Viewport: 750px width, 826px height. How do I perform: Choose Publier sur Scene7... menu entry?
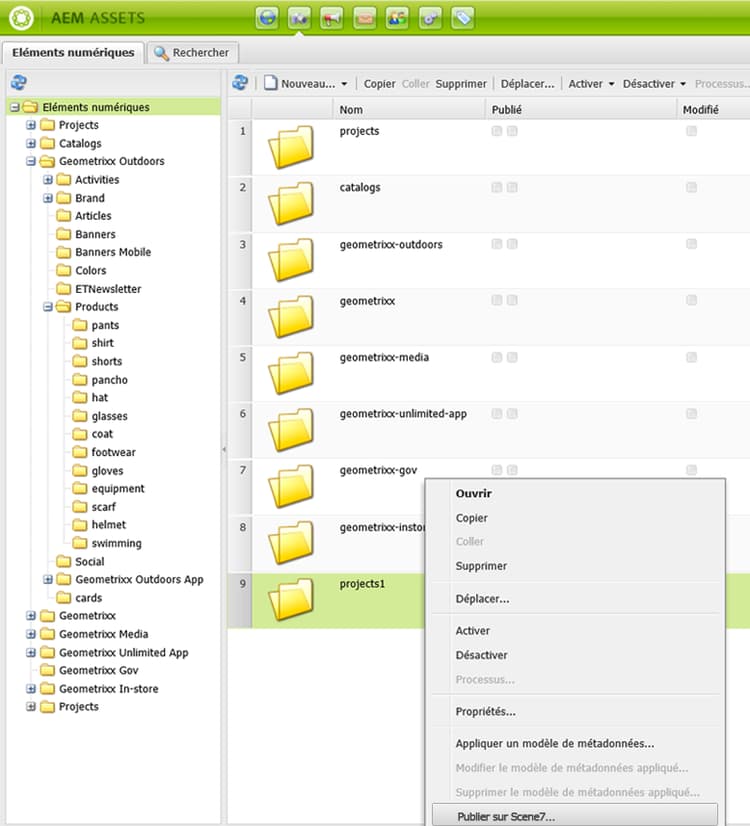point(575,816)
